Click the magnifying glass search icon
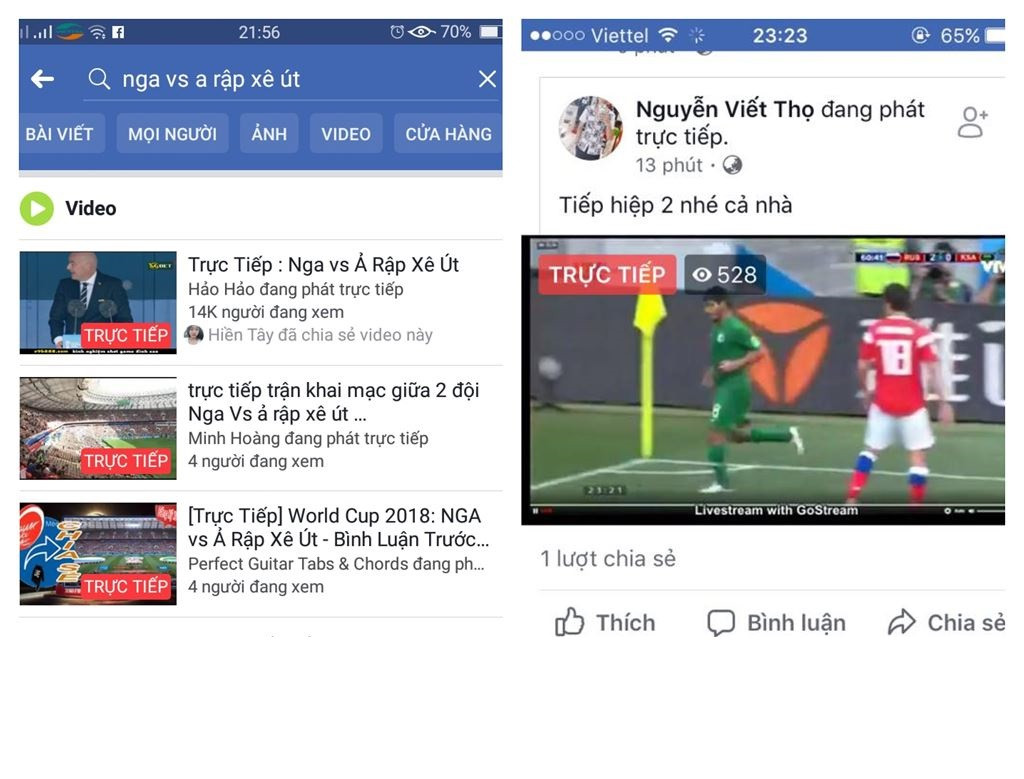 (99, 79)
